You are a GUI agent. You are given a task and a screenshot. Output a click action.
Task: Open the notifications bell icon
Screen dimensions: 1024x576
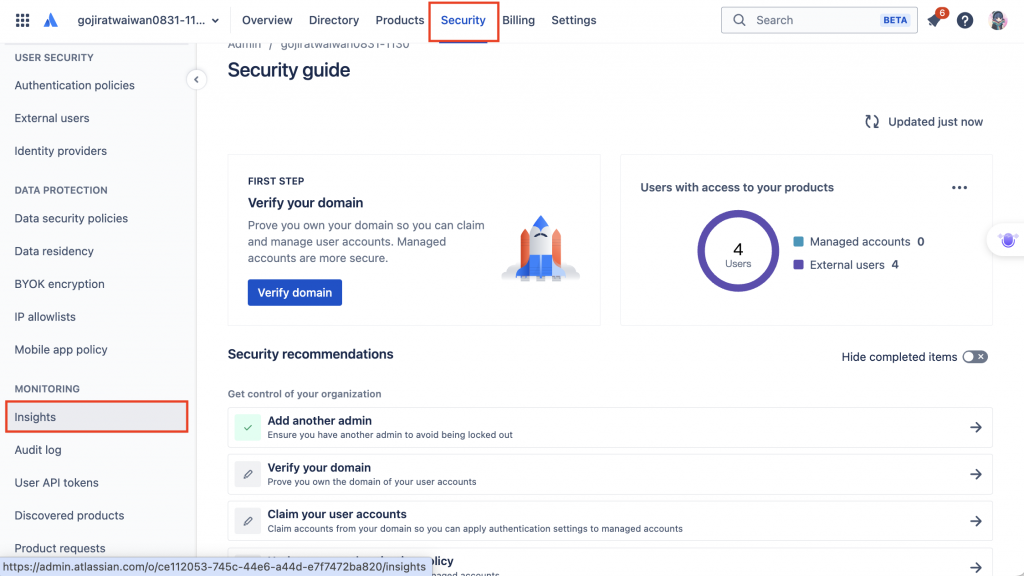[x=934, y=20]
